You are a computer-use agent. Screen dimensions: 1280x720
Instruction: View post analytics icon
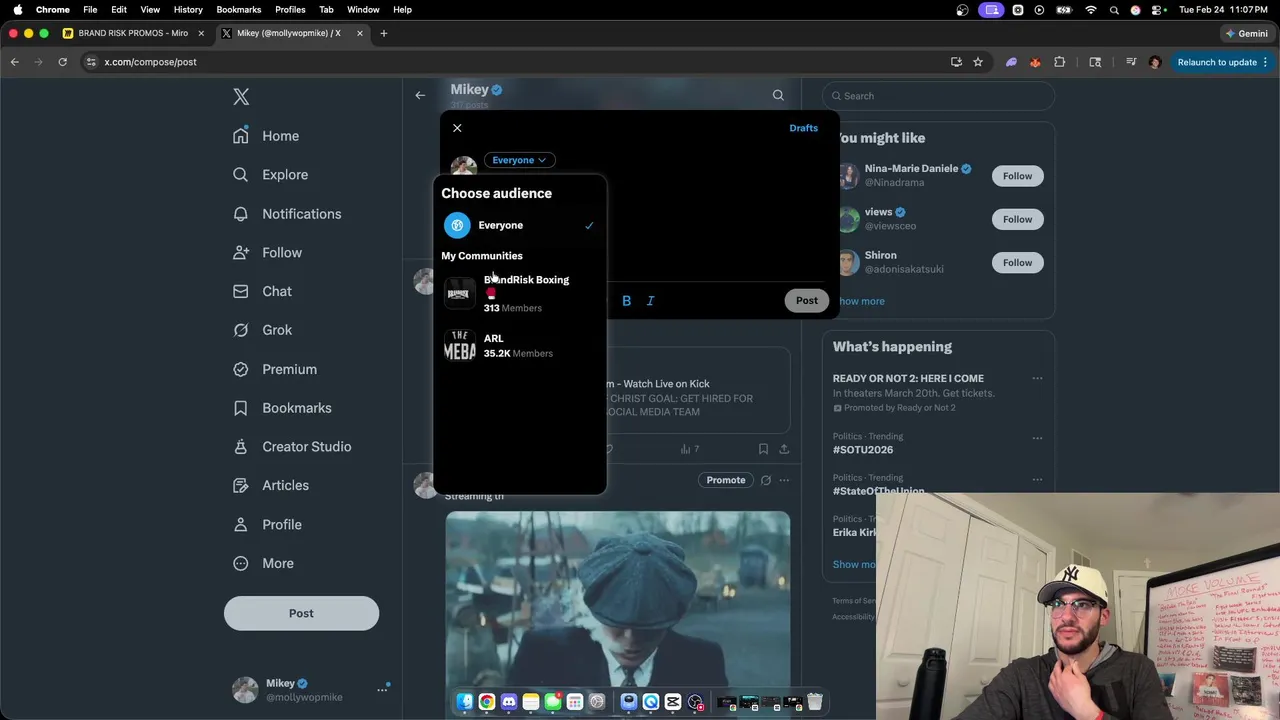point(689,449)
